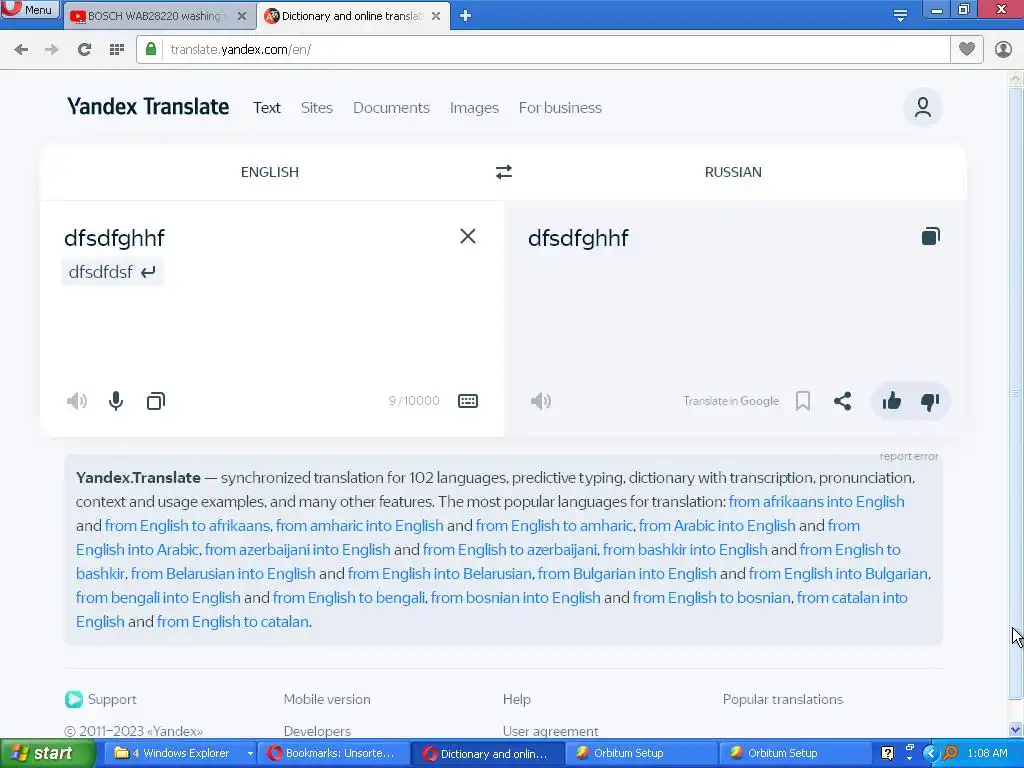The height and width of the screenshot is (768, 1024).
Task: Go back in browser
Action: tap(21, 50)
